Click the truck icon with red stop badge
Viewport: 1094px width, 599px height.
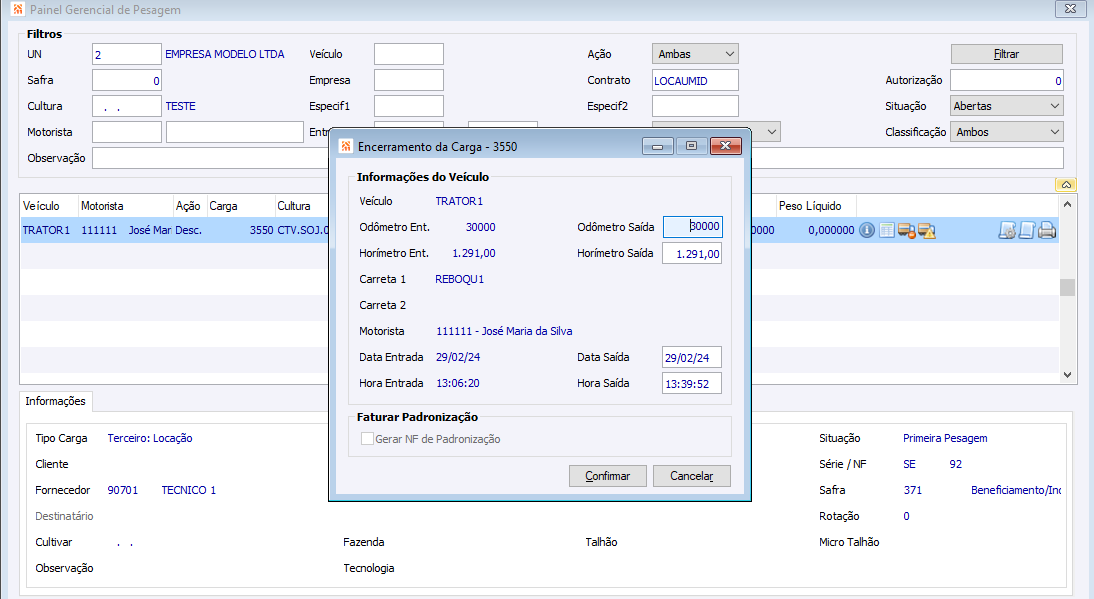(906, 230)
